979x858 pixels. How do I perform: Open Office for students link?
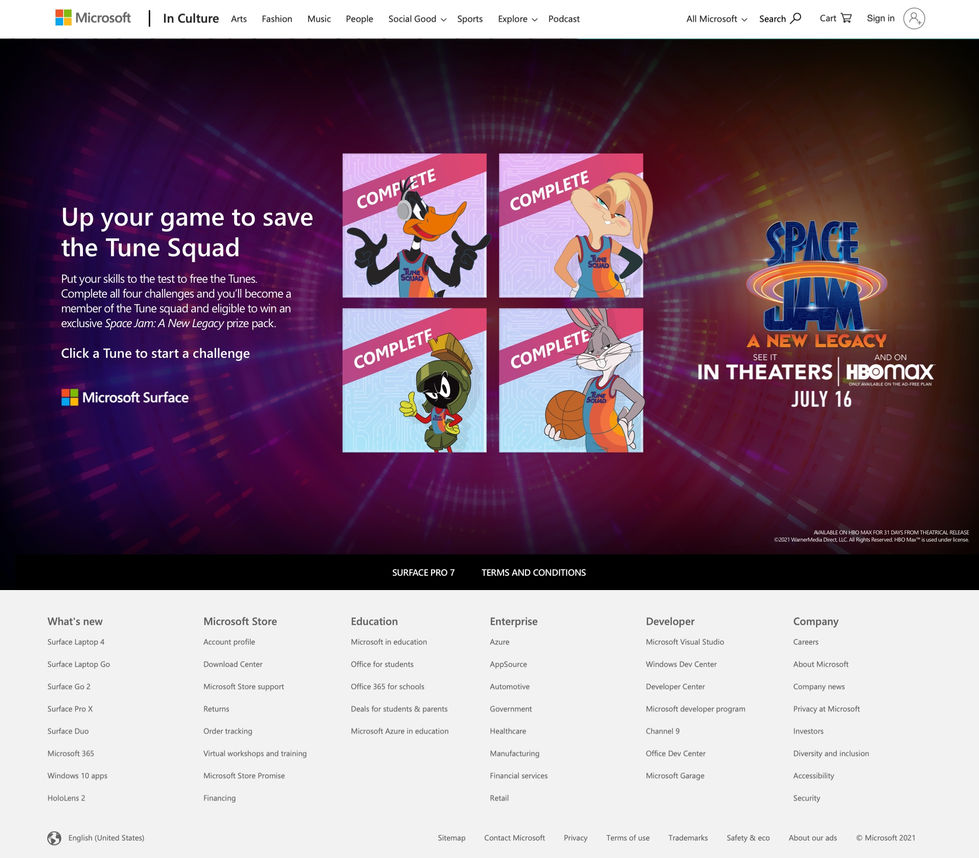point(382,664)
